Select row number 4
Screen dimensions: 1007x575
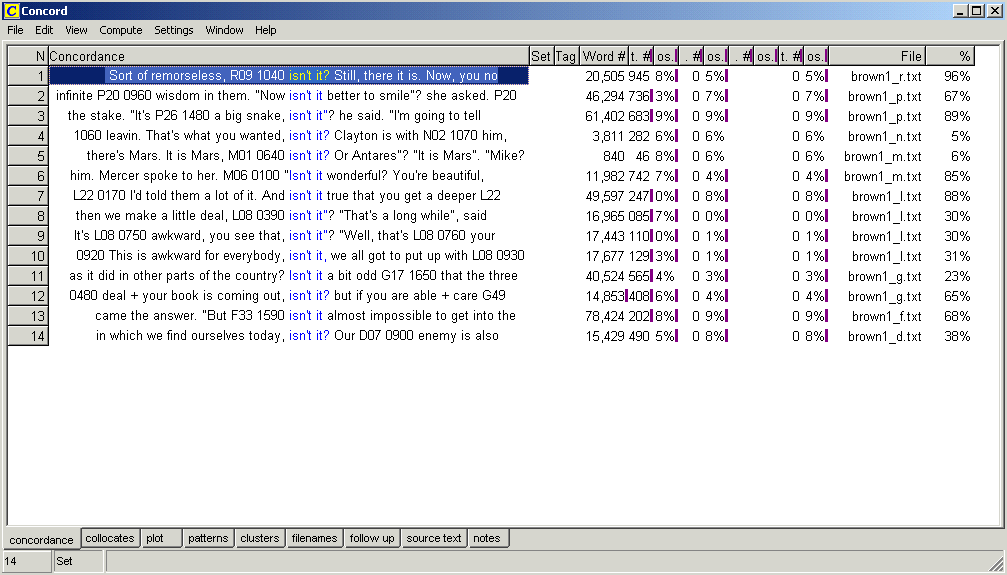pyautogui.click(x=28, y=136)
